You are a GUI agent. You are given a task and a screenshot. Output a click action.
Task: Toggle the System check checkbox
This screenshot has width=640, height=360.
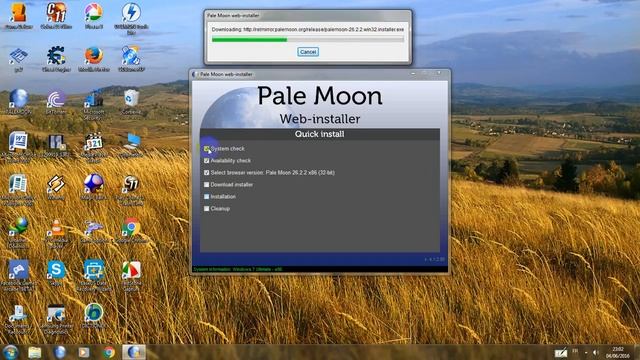pyautogui.click(x=207, y=149)
